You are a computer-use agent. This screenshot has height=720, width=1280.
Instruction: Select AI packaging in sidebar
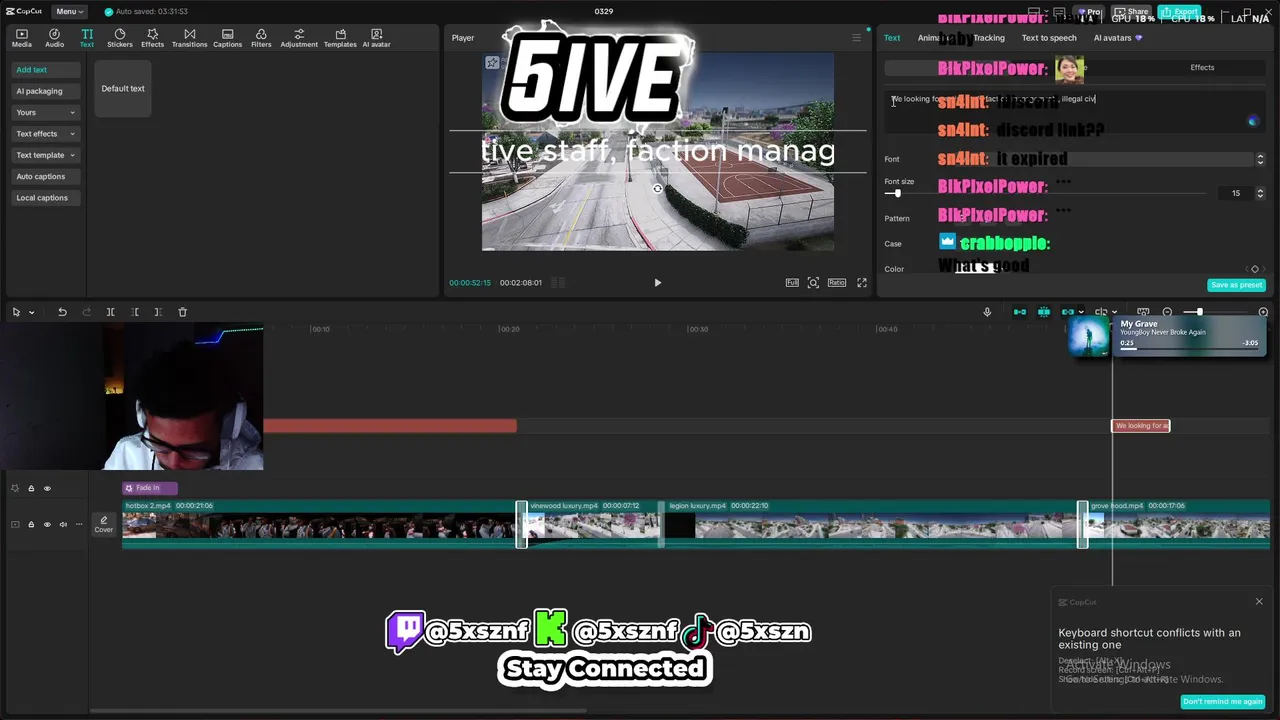(x=45, y=91)
